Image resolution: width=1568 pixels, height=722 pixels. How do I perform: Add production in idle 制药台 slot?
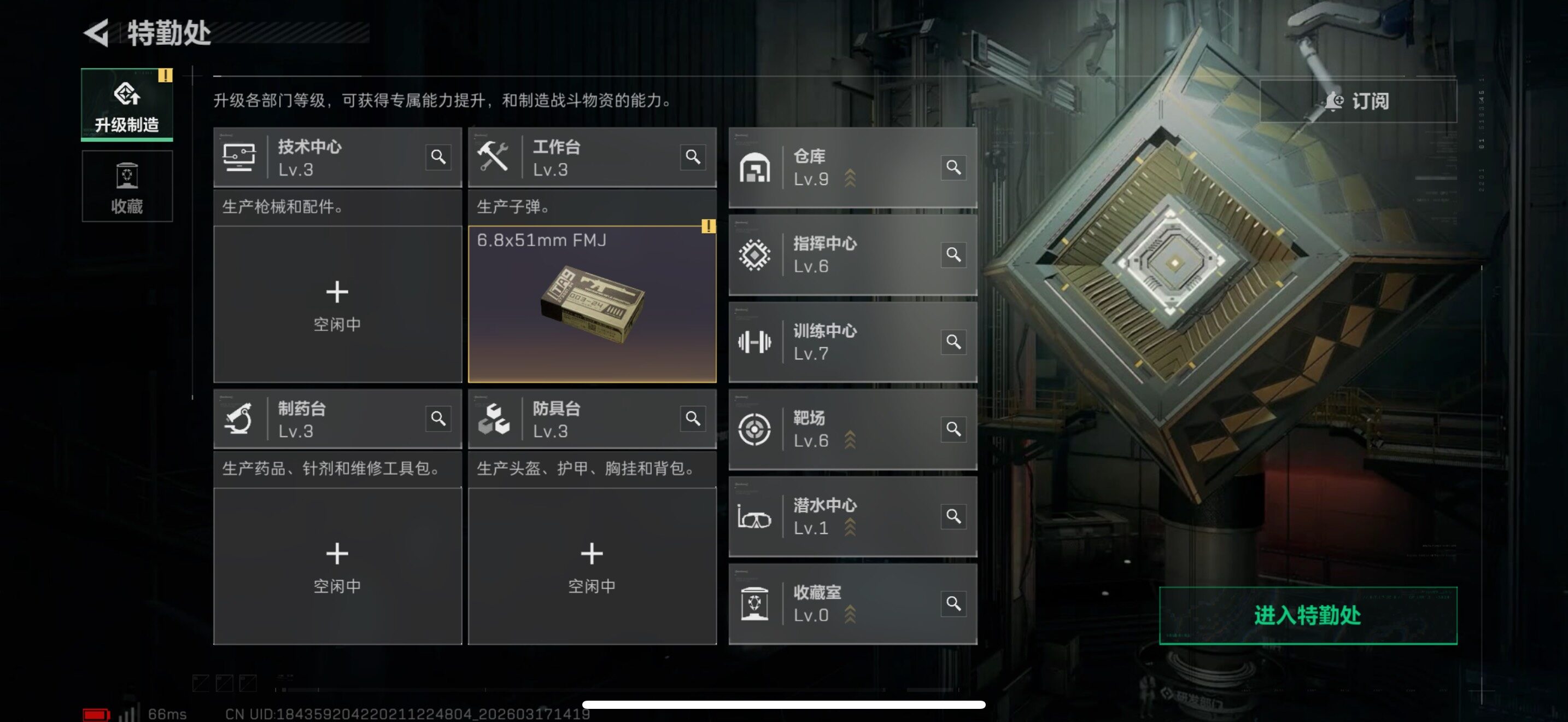[337, 566]
